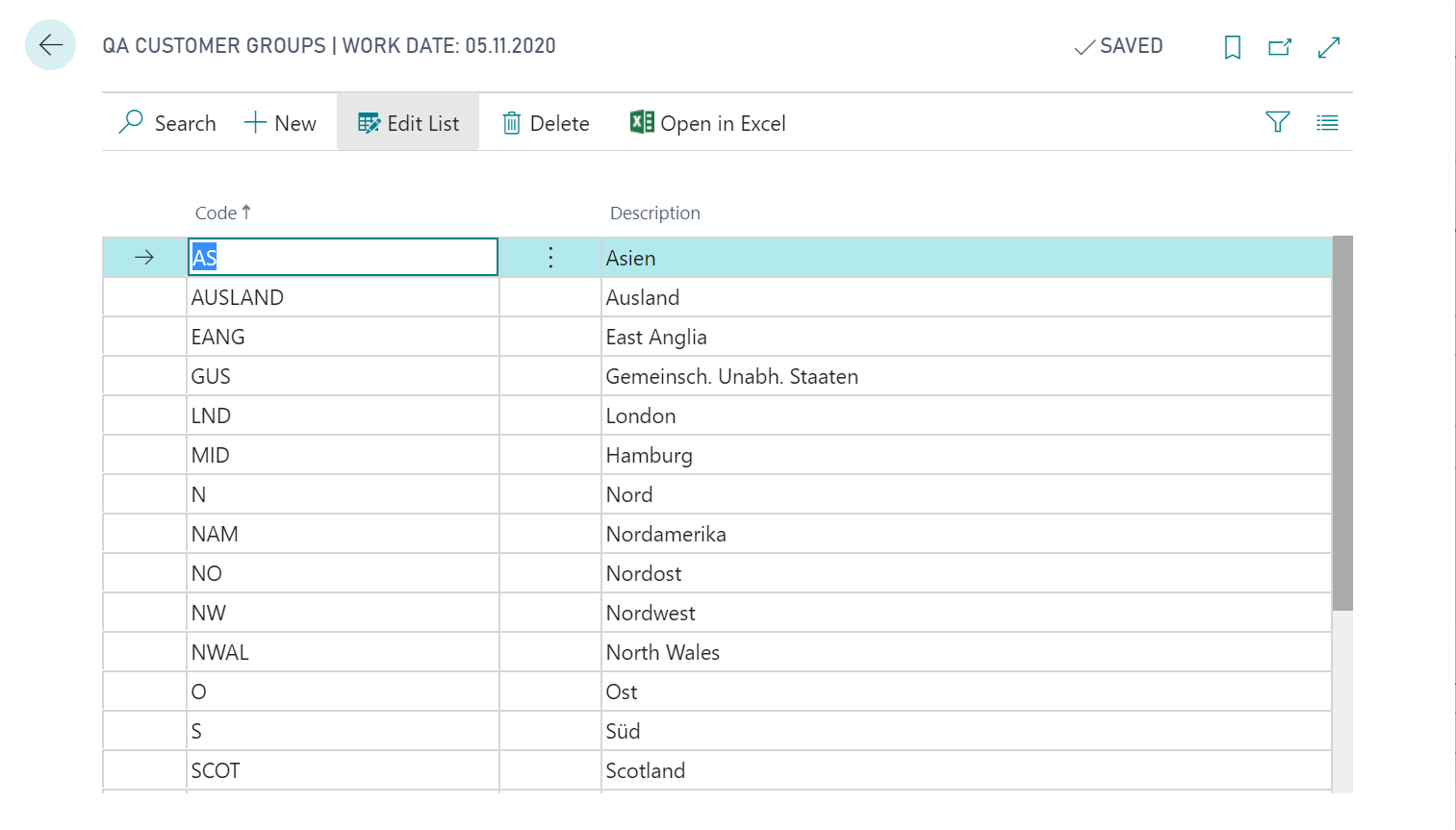Open the Description column header
The image size is (1456, 830).
[654, 213]
